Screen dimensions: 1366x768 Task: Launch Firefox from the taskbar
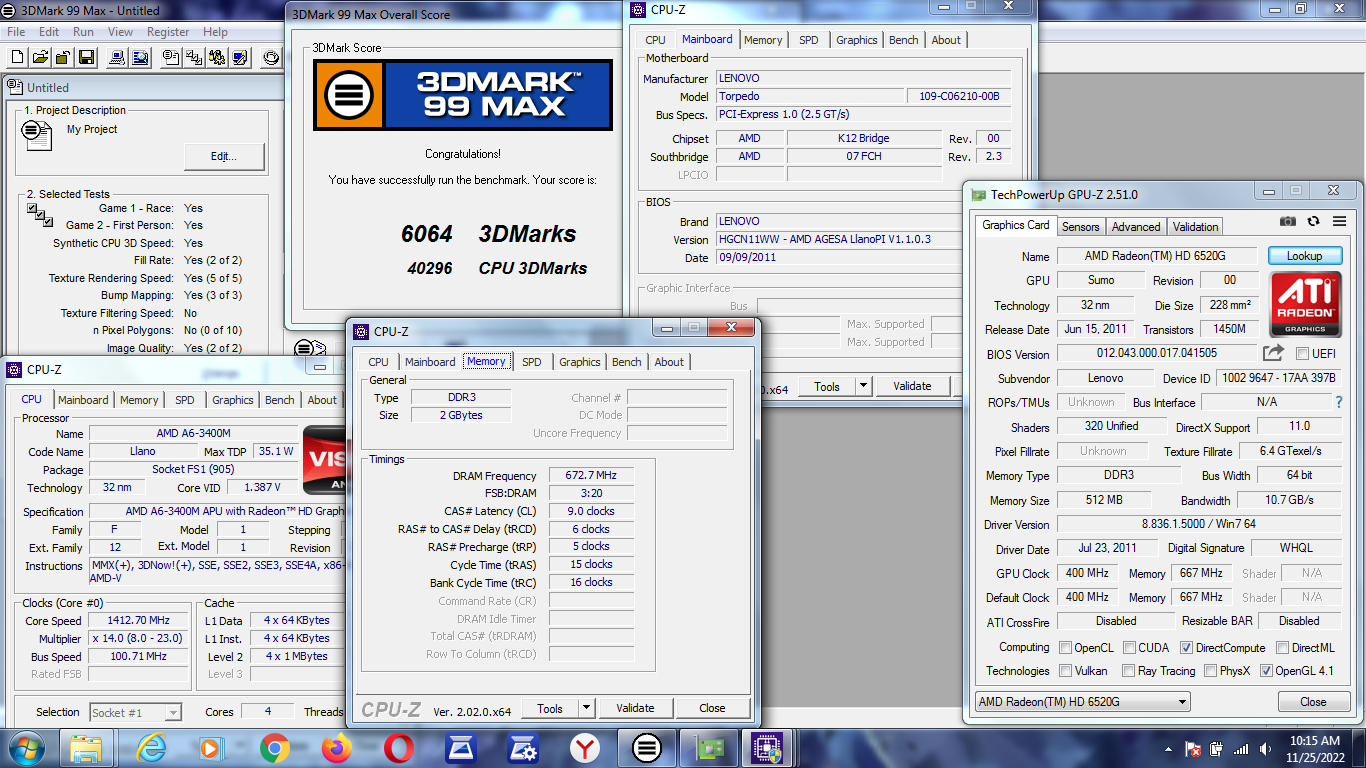click(337, 748)
